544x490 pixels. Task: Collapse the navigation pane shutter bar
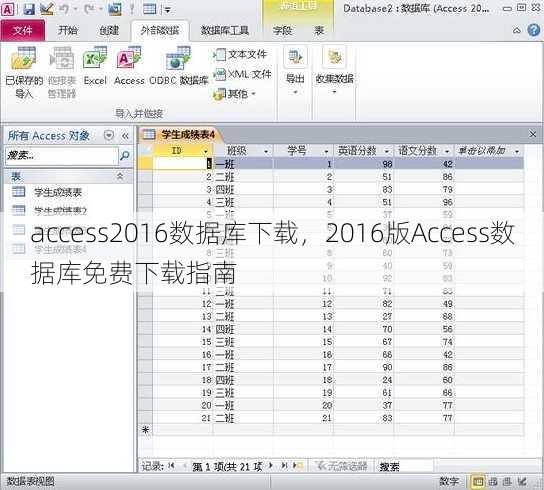(125, 136)
